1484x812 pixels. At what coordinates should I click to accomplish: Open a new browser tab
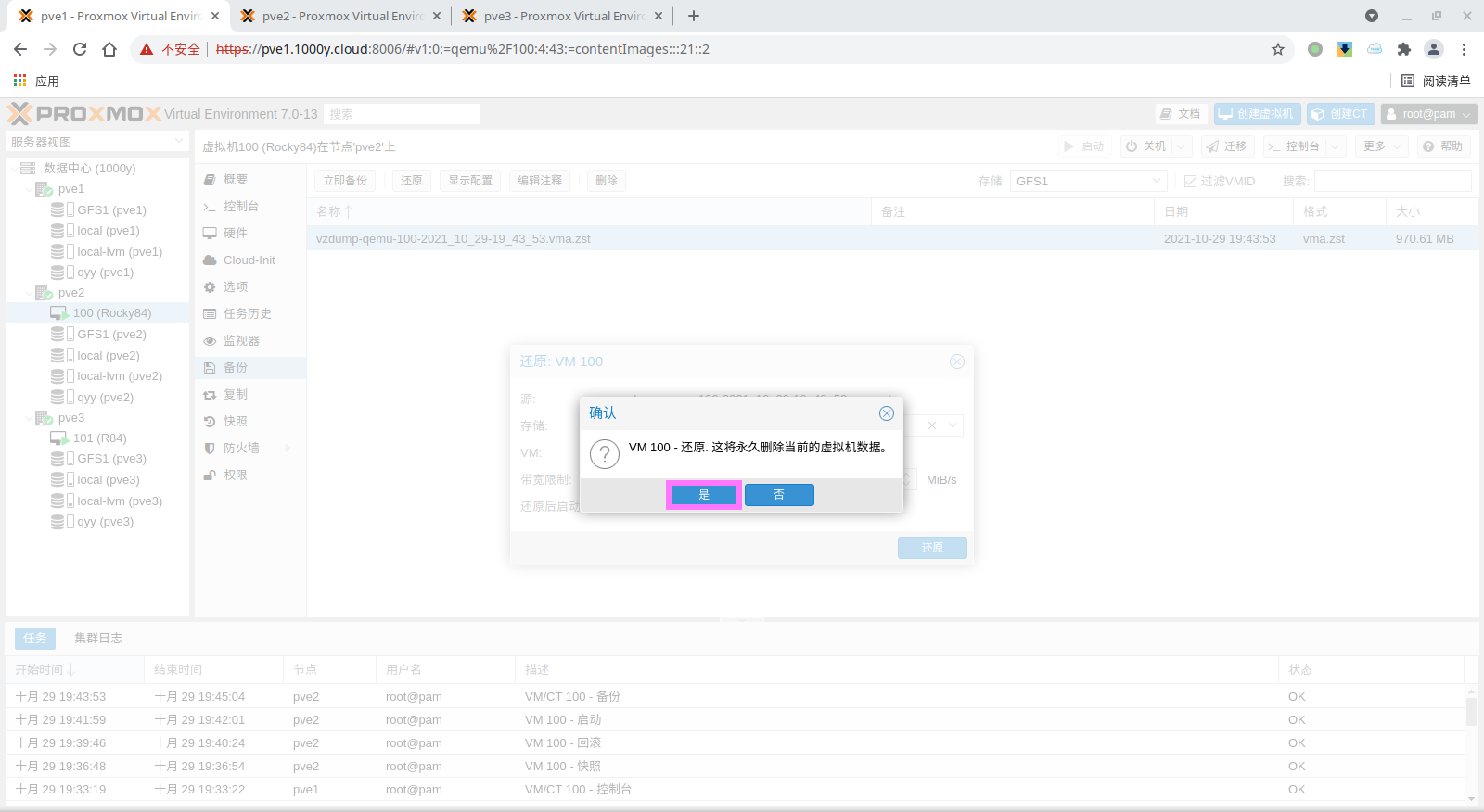[x=694, y=16]
